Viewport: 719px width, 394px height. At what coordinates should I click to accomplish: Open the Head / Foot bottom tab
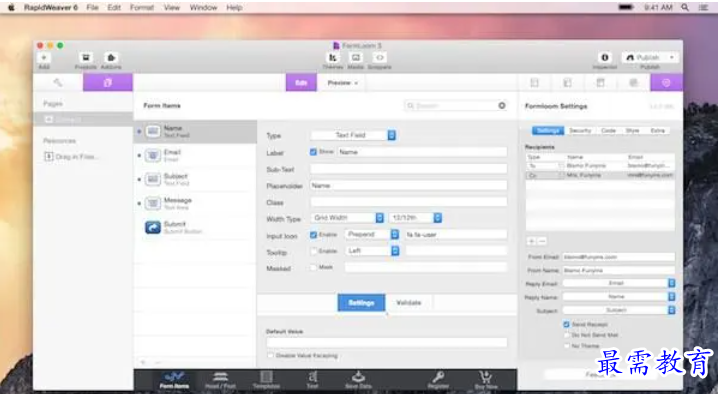(x=221, y=380)
